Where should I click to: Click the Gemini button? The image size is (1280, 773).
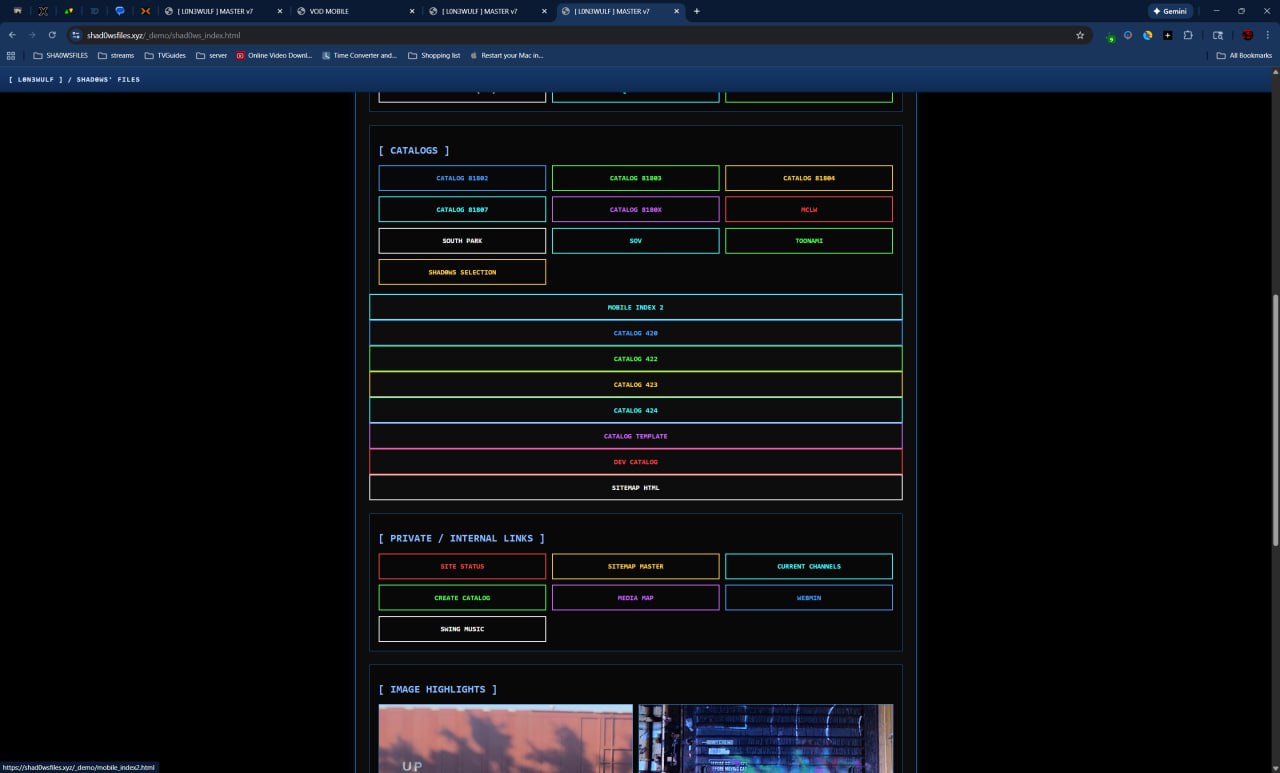(x=1170, y=11)
